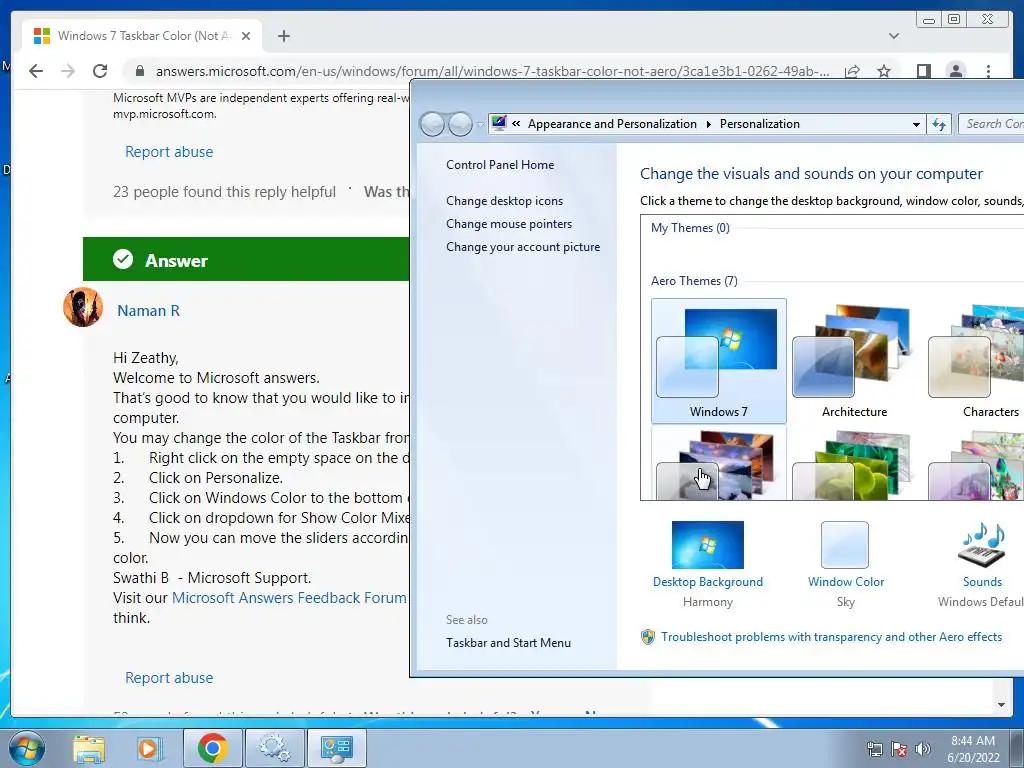Viewport: 1024px width, 768px height.
Task: Click the Chrome forward arrow
Action: coord(68,71)
